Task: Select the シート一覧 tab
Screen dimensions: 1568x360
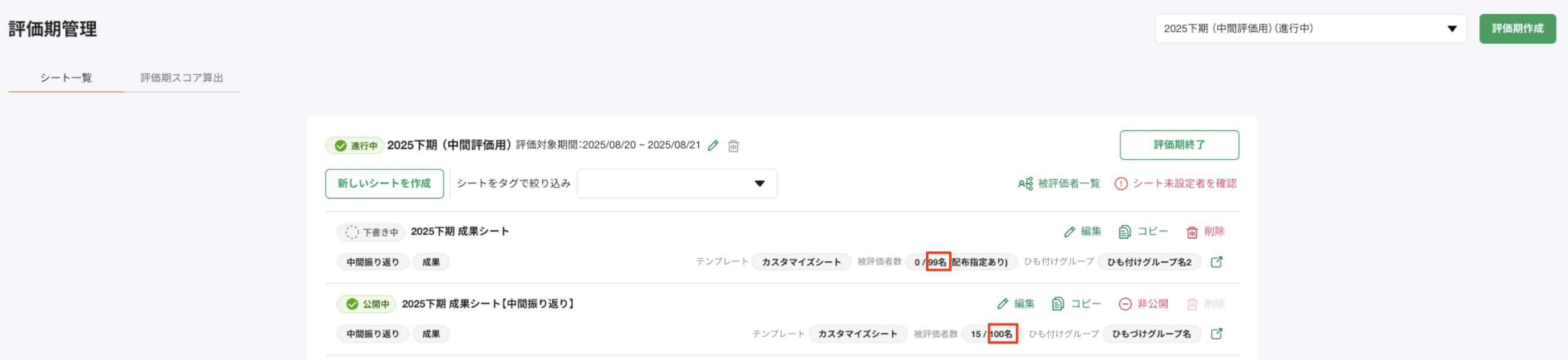Action: [66, 78]
